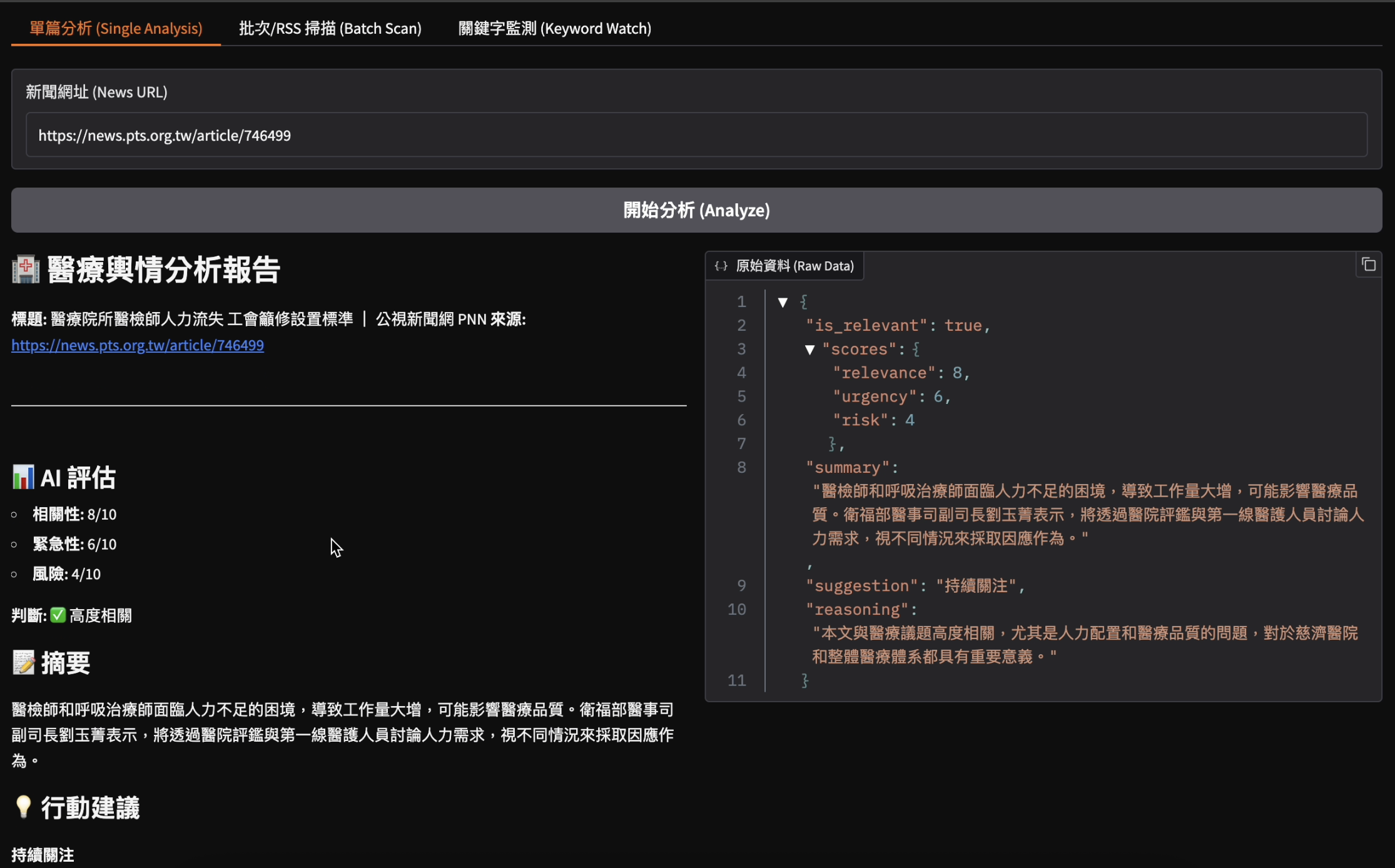Copy raw data with the copy icon

pyautogui.click(x=1368, y=265)
